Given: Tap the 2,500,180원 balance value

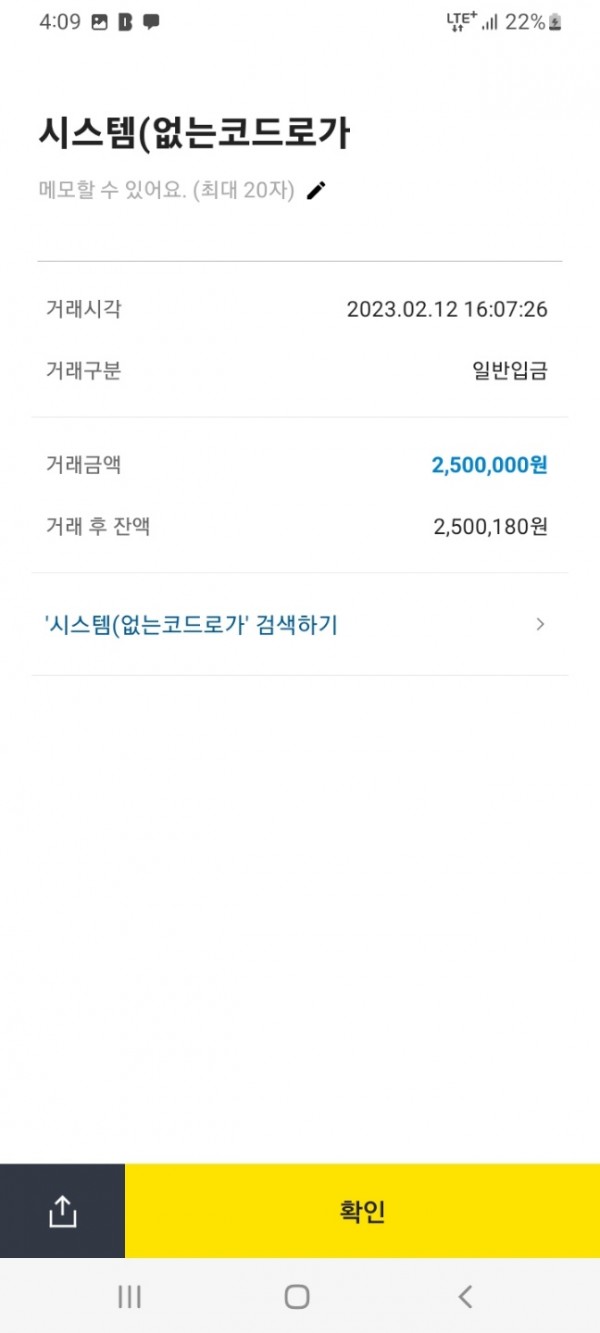Looking at the screenshot, I should [x=490, y=527].
